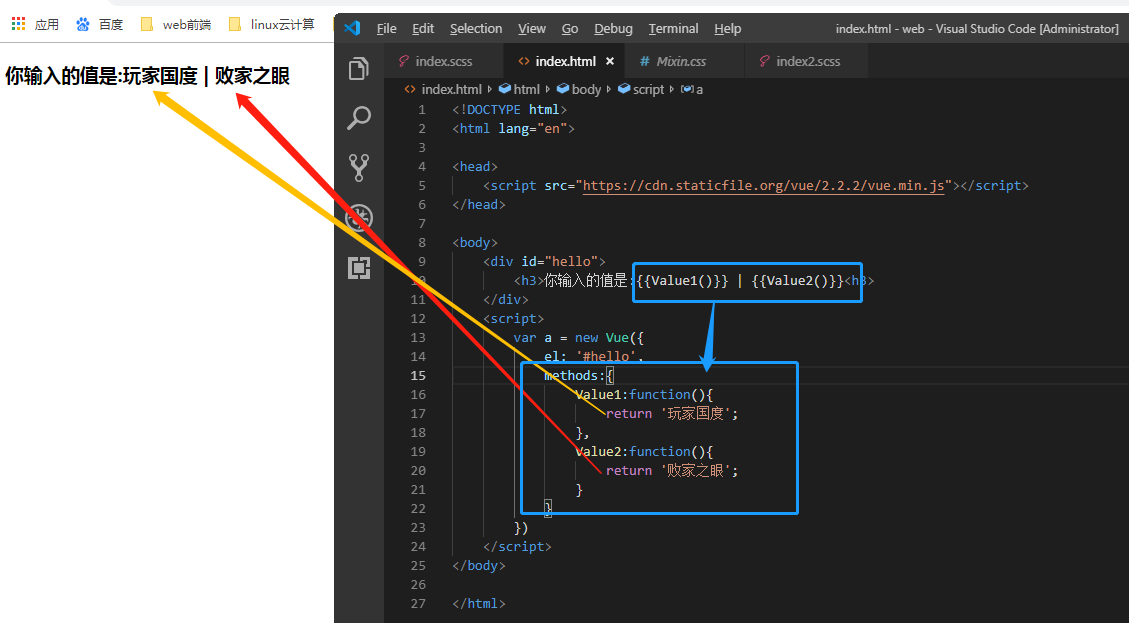1129x623 pixels.
Task: Open the Edit menu
Action: pyautogui.click(x=423, y=28)
